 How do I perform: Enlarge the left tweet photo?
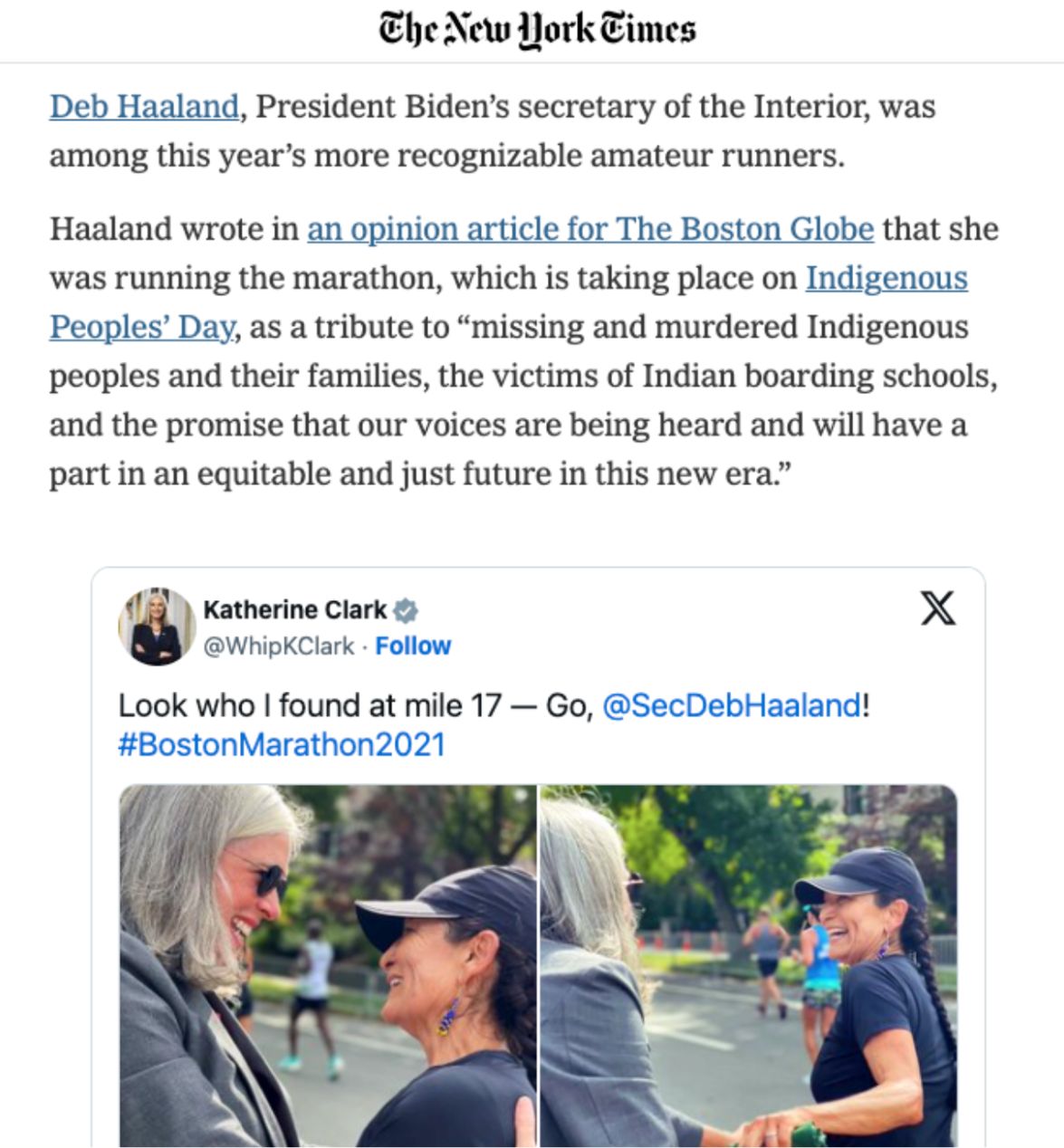tap(328, 965)
